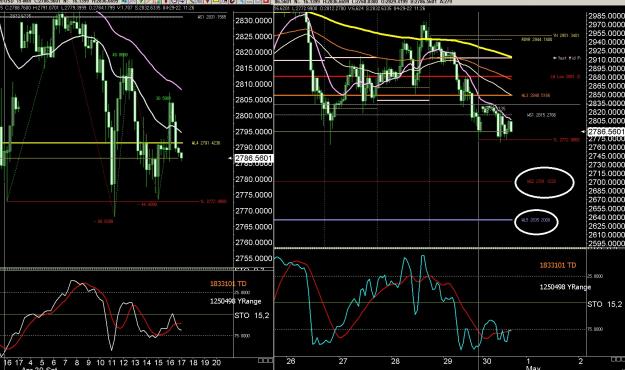Click 2765.0000 on left chart price axis
625x370 pixels.
click(x=254, y=227)
